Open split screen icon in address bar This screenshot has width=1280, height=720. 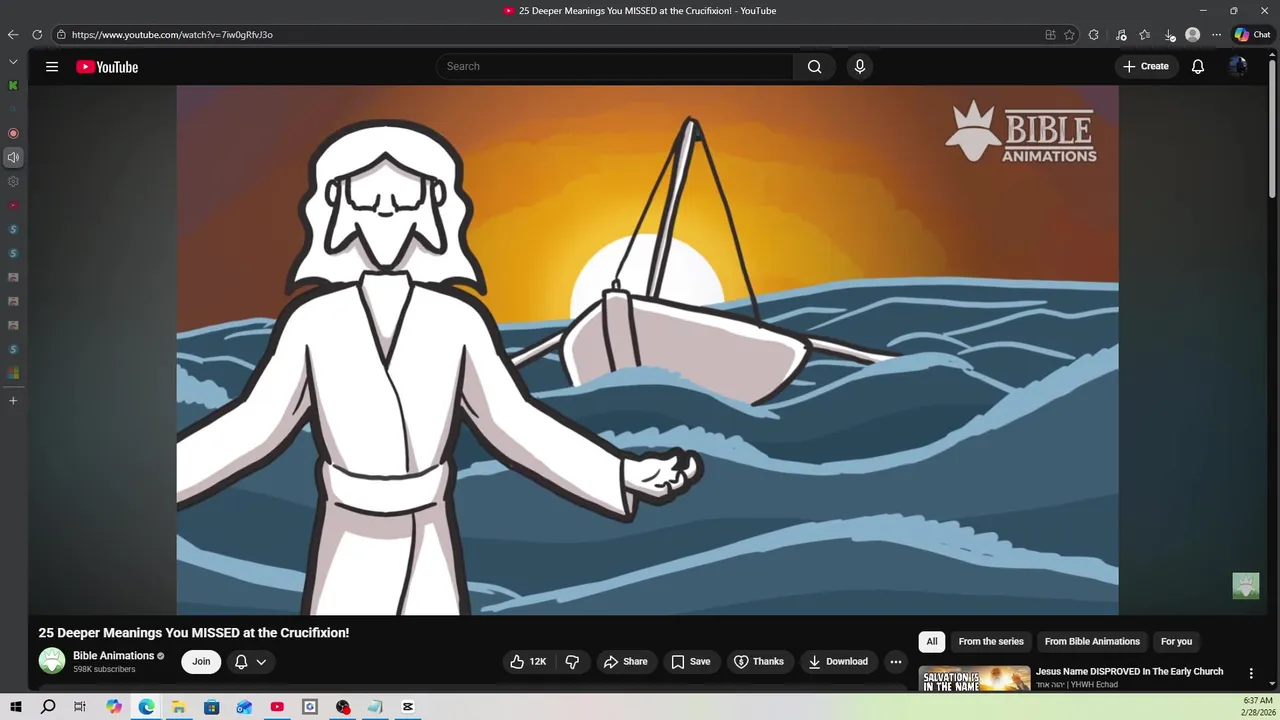tap(1050, 35)
